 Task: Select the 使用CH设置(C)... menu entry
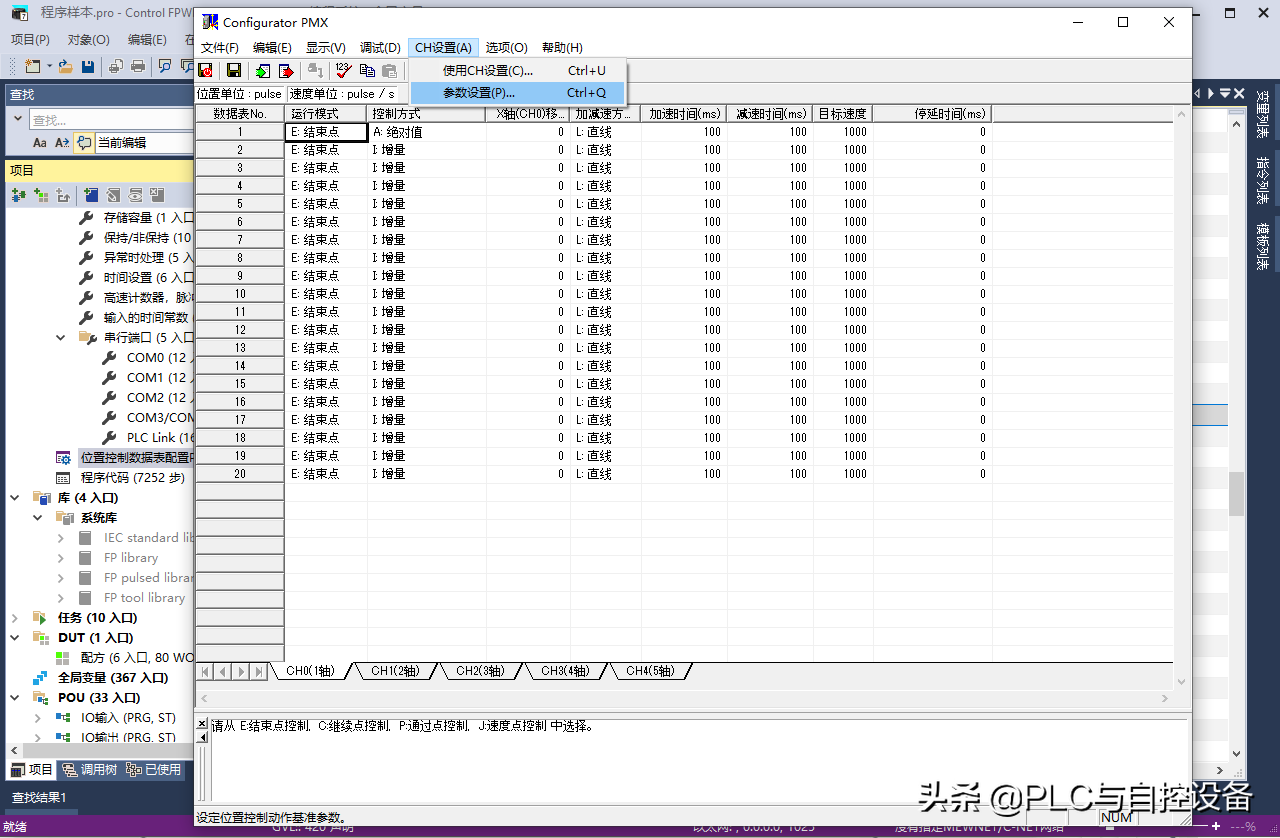[x=488, y=71]
